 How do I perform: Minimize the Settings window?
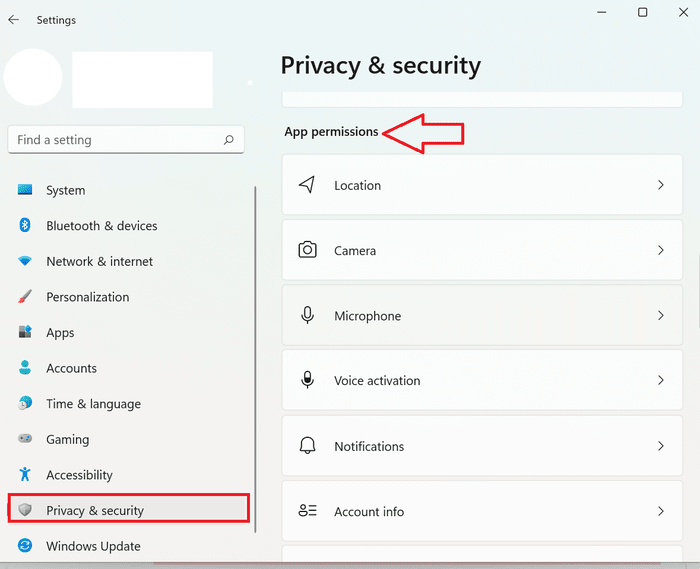(601, 12)
